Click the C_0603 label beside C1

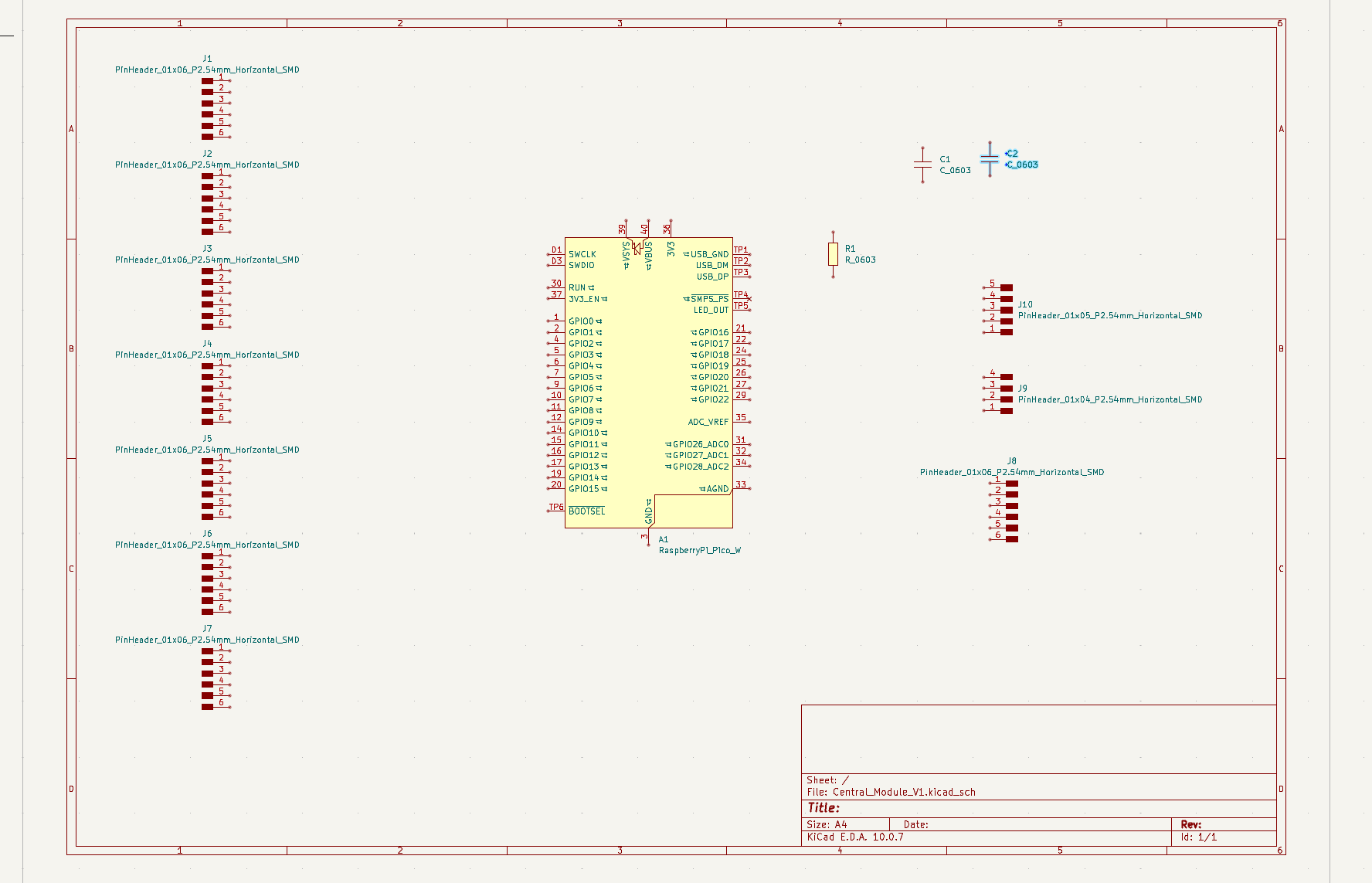[x=956, y=170]
